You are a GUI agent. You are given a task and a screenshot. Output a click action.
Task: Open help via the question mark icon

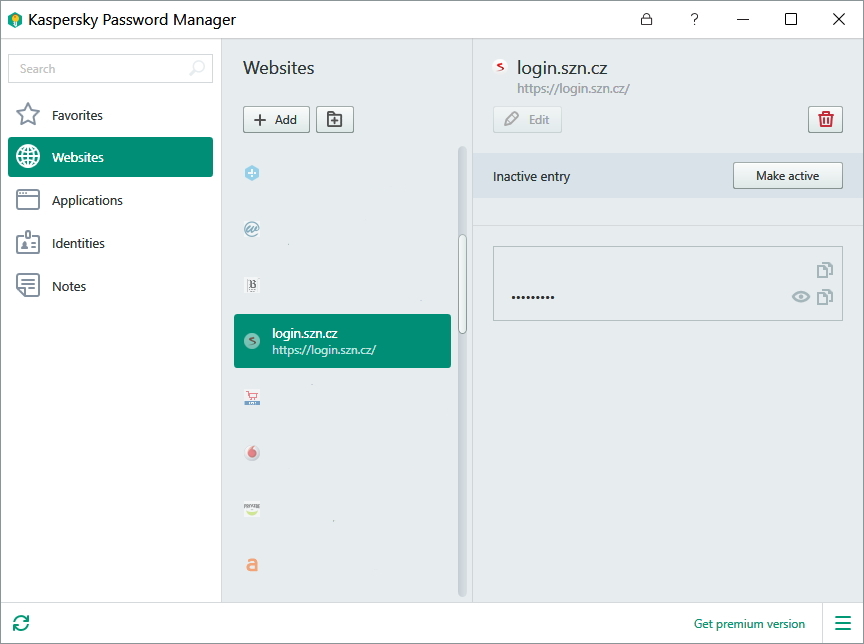[x=694, y=19]
